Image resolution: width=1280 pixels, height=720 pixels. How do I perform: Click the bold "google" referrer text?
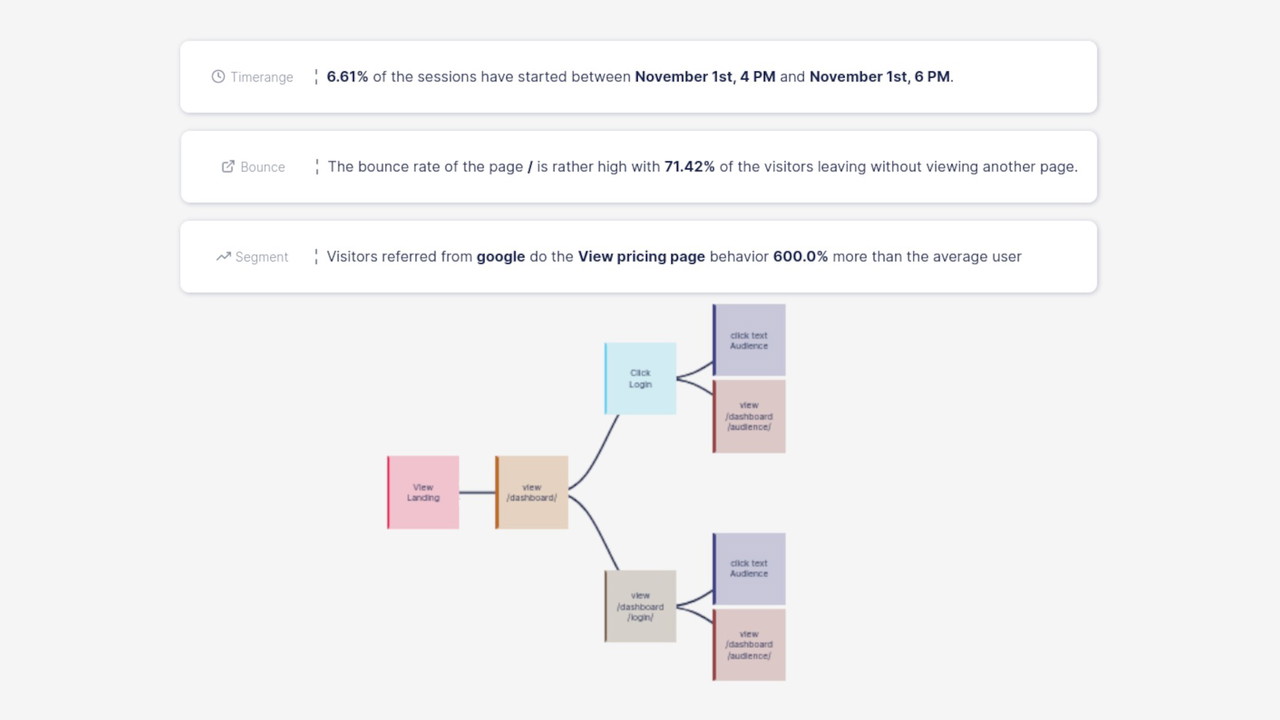point(500,257)
